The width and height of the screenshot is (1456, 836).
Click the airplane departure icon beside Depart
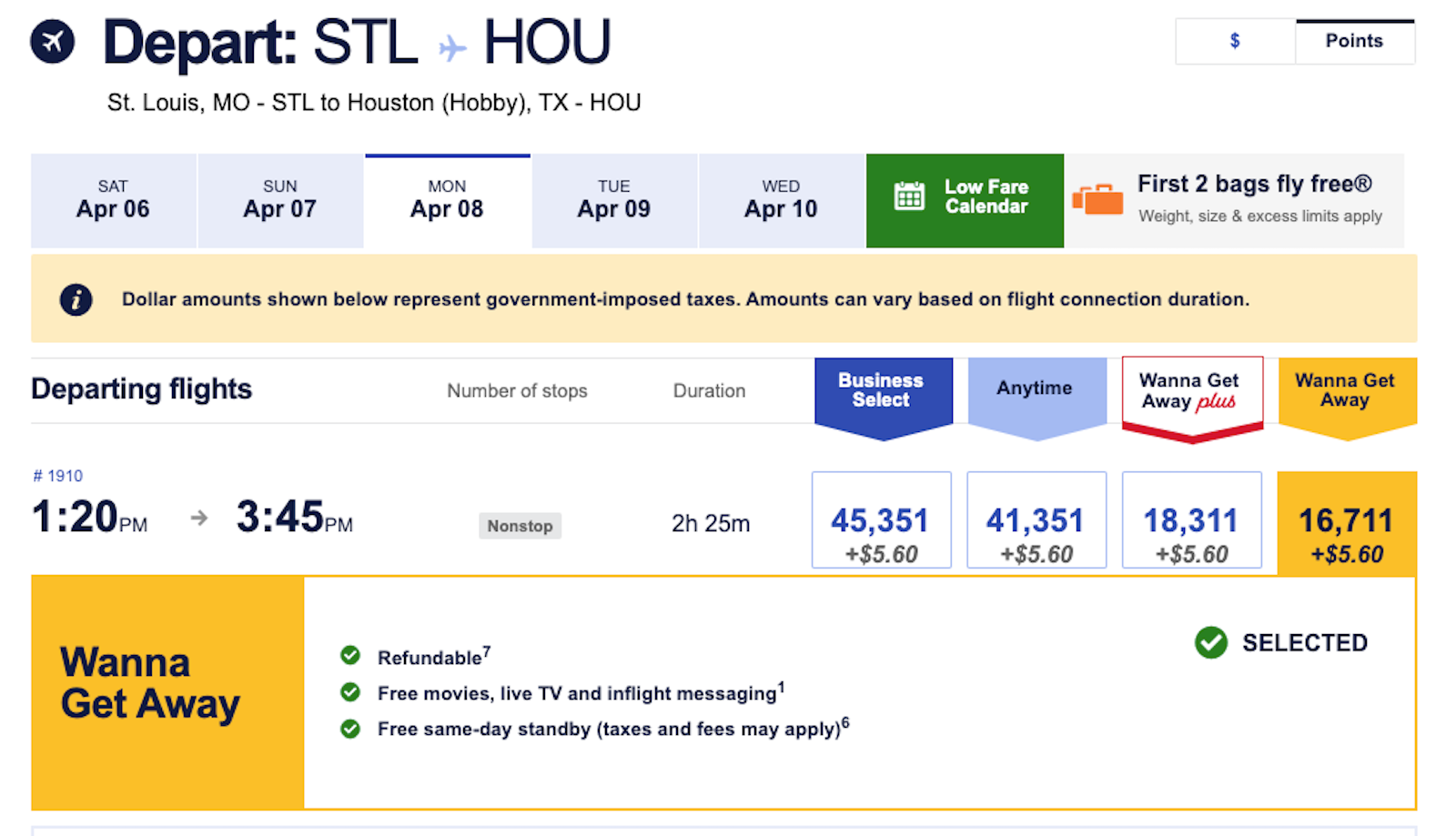point(53,42)
